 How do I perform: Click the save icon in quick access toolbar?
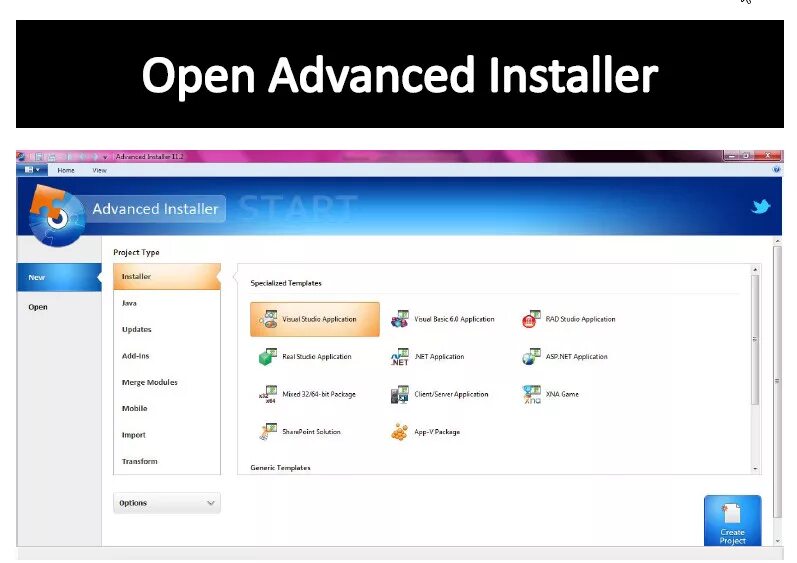(39, 157)
